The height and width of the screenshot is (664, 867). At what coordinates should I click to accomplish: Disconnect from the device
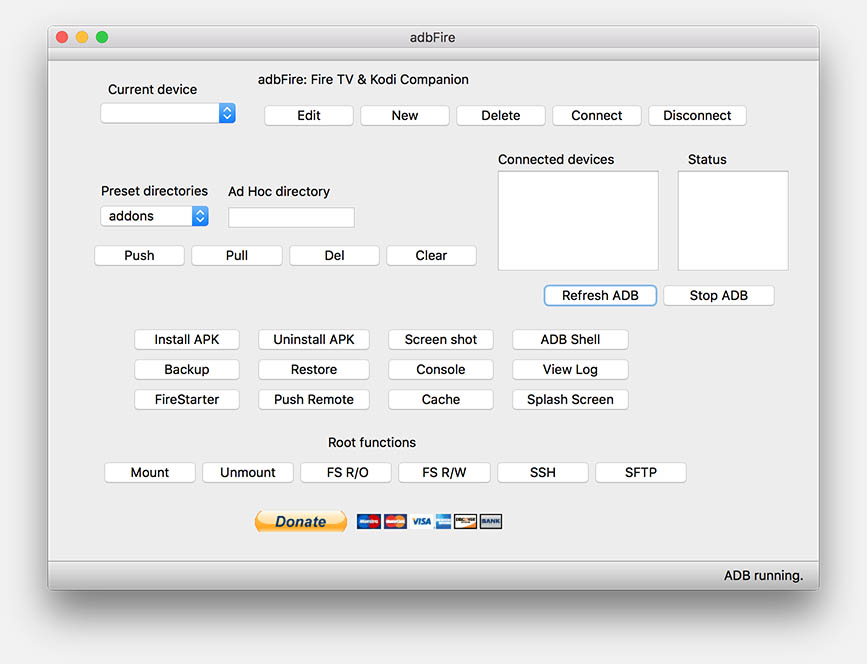[x=697, y=116]
